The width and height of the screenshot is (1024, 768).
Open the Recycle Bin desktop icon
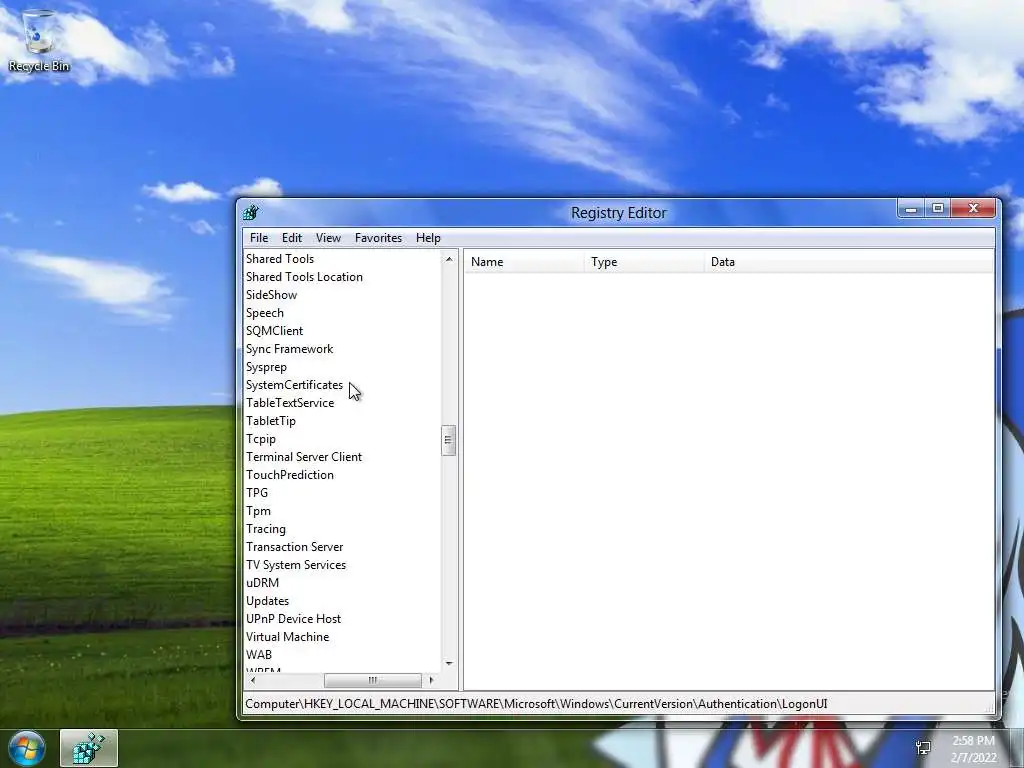pos(39,40)
